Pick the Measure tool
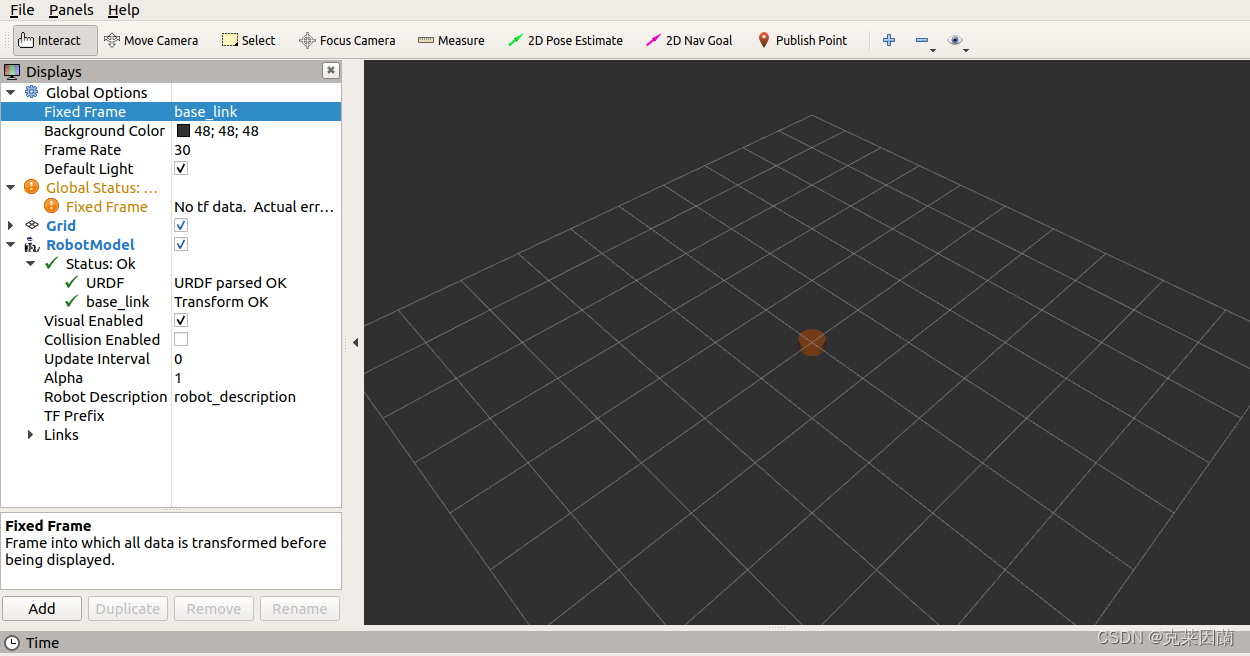The width and height of the screenshot is (1250, 656). tap(451, 40)
